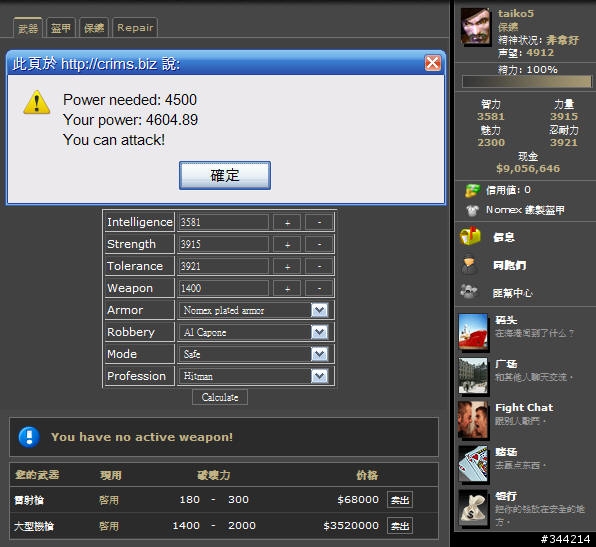Click the town square thumbnail
Image resolution: width=596 pixels, height=547 pixels.
tap(473, 376)
